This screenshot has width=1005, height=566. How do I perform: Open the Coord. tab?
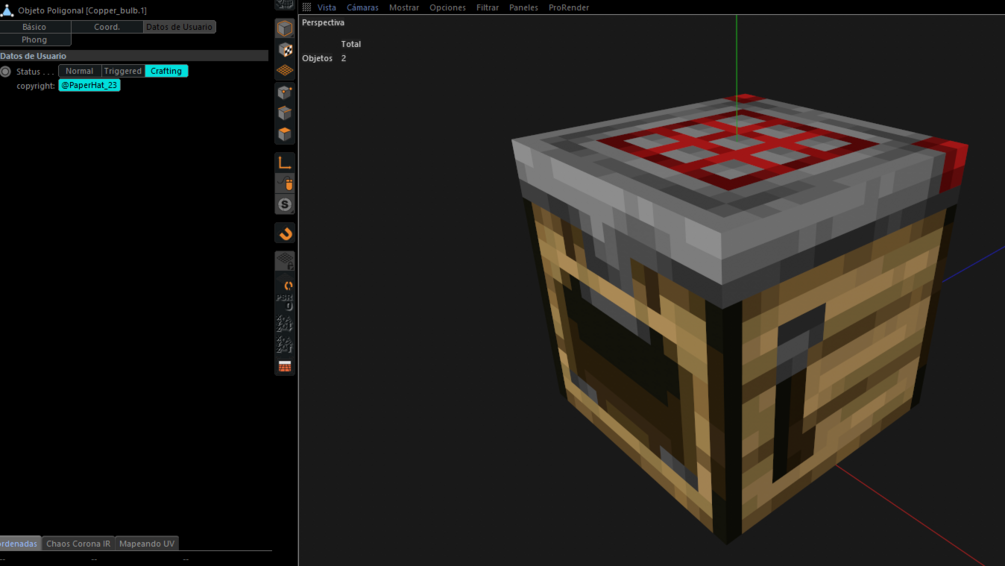tap(107, 27)
